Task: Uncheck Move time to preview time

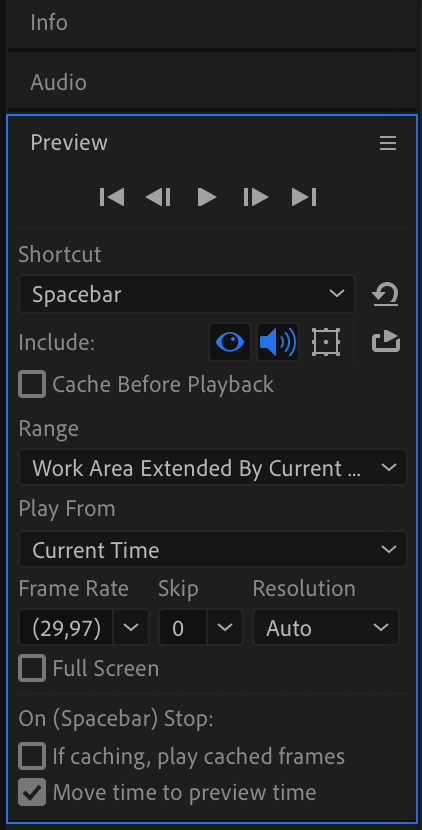Action: [32, 792]
